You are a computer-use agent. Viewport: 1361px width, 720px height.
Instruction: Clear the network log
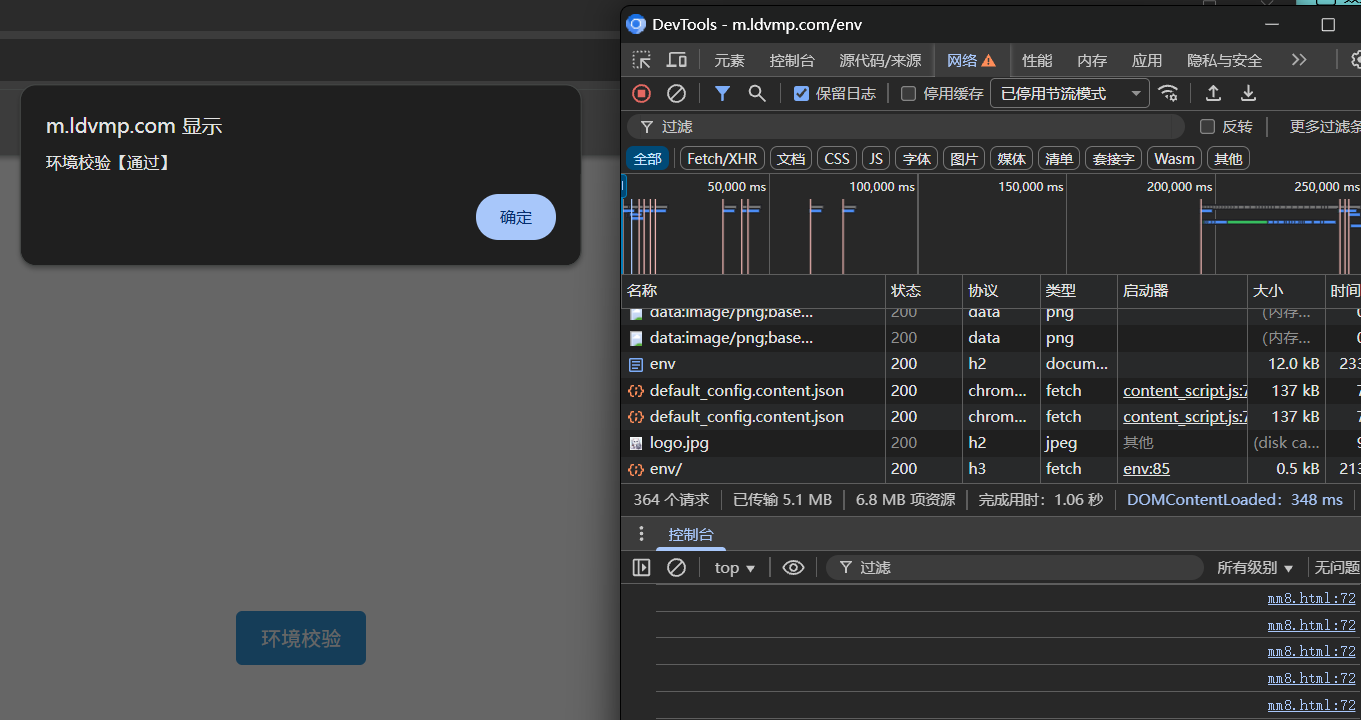coord(676,93)
